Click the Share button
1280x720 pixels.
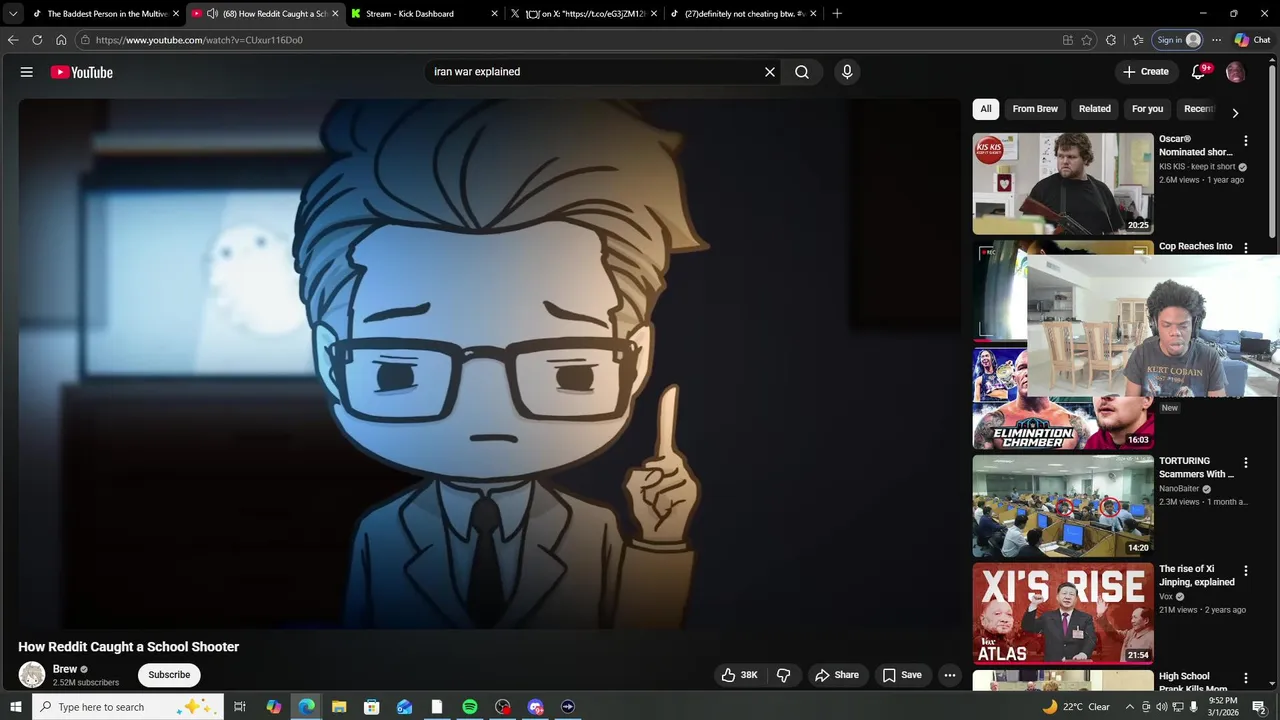pyautogui.click(x=836, y=675)
